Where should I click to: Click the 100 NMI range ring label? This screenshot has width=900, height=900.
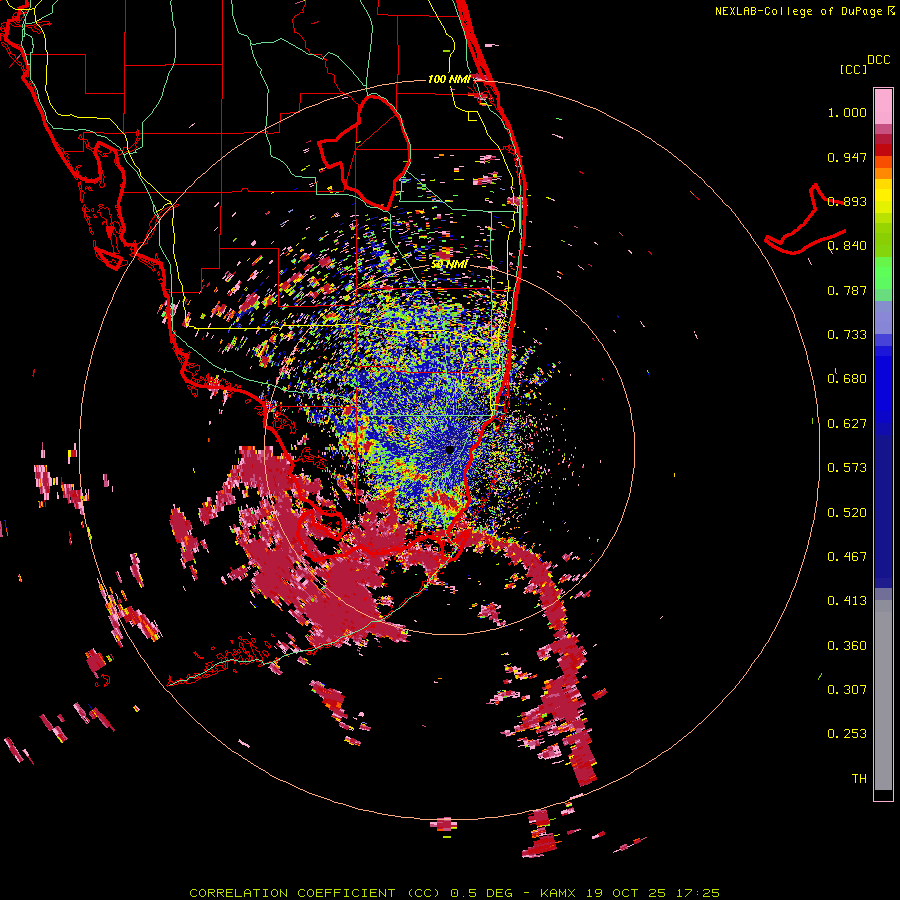point(449,79)
